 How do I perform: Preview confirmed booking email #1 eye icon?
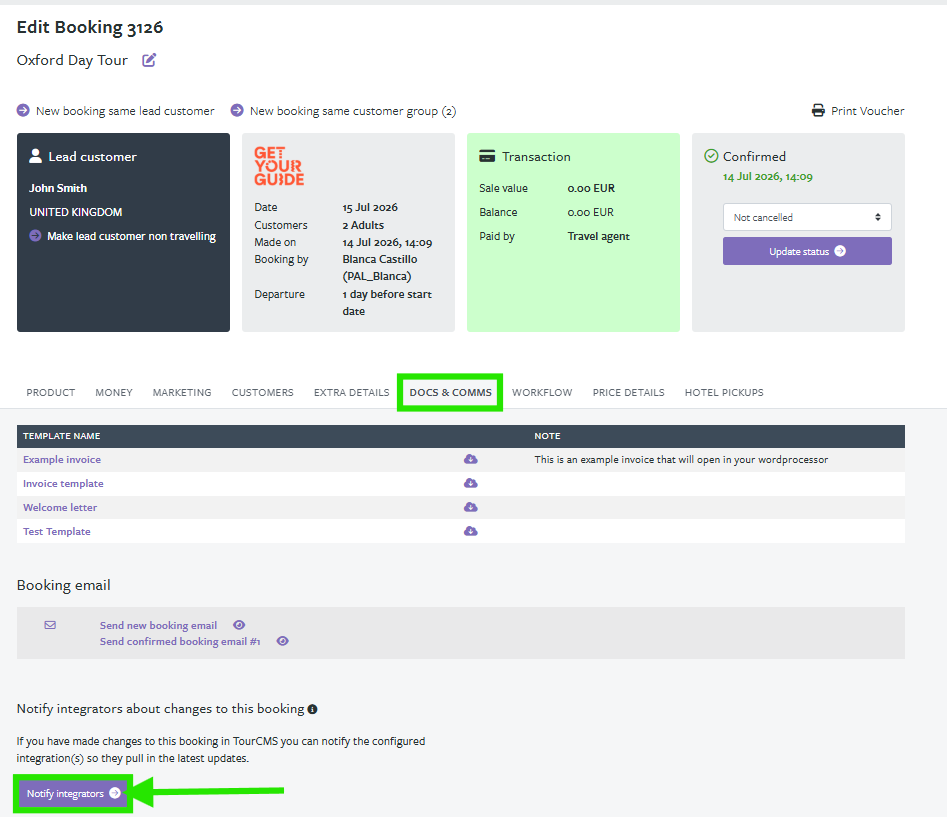(283, 641)
